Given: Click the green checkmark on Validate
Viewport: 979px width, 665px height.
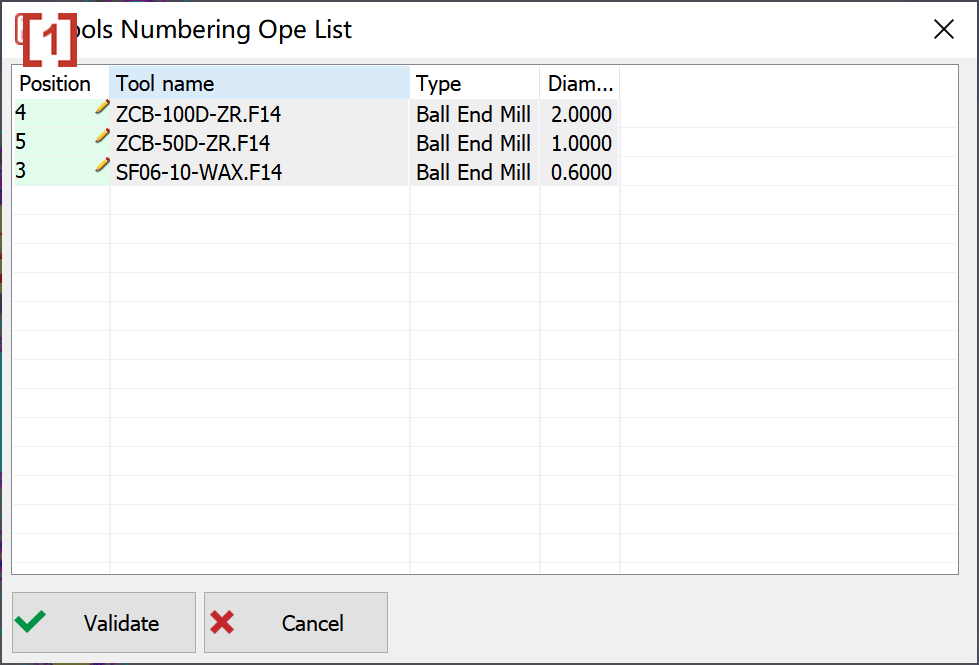Looking at the screenshot, I should pyautogui.click(x=30, y=622).
